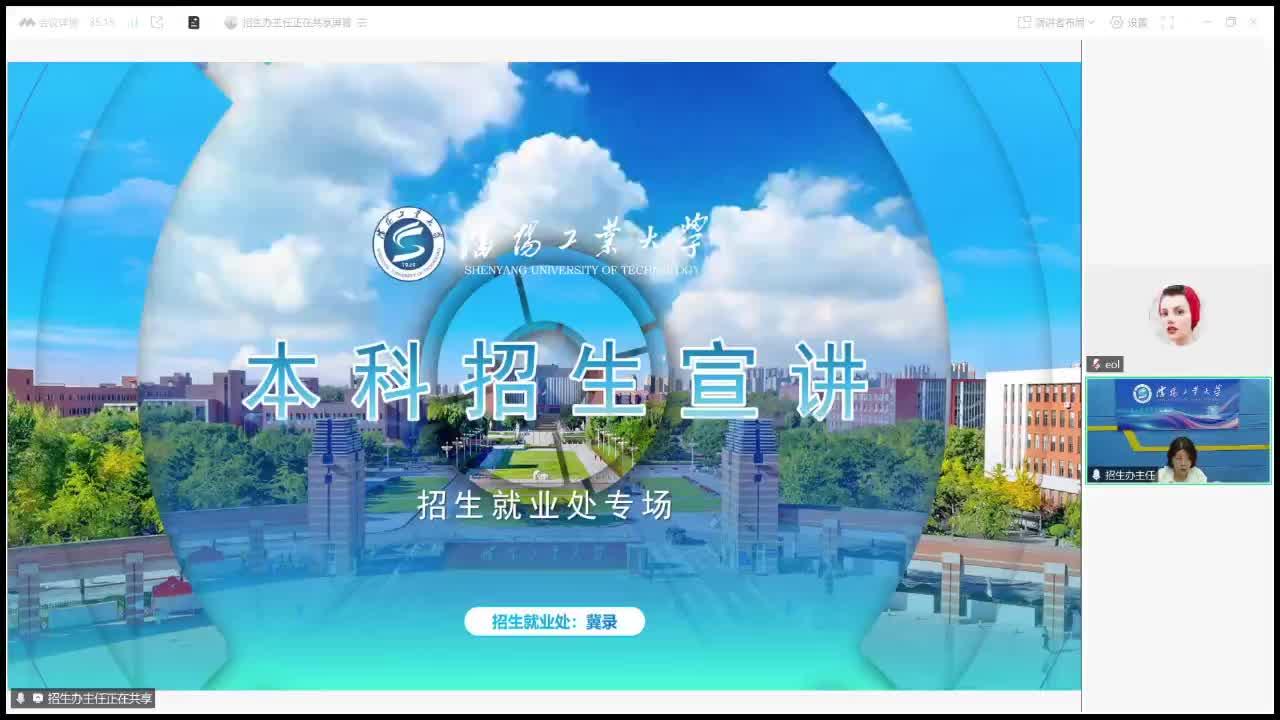This screenshot has height=720, width=1280.
Task: Enter fullscreen mode via fullscreen icon
Action: tap(1167, 22)
